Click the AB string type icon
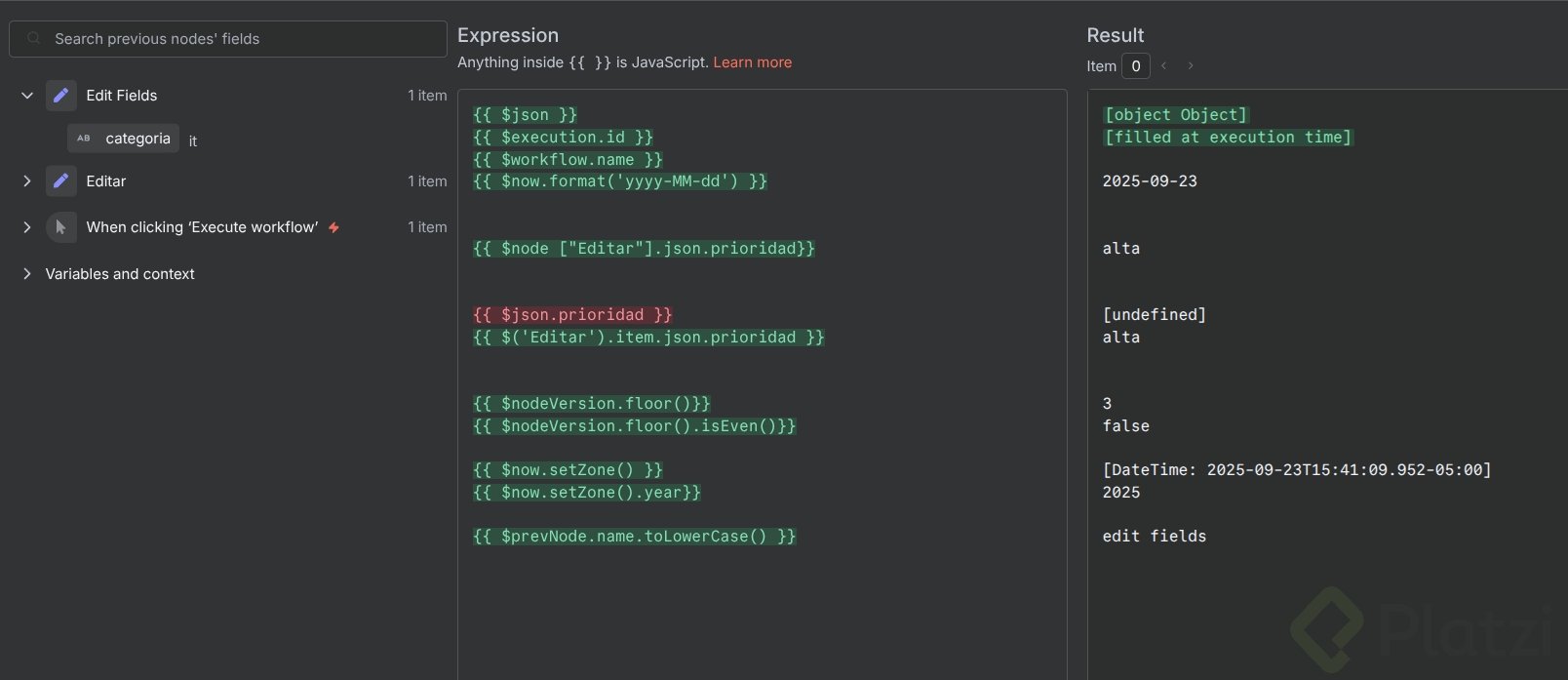 tap(84, 139)
